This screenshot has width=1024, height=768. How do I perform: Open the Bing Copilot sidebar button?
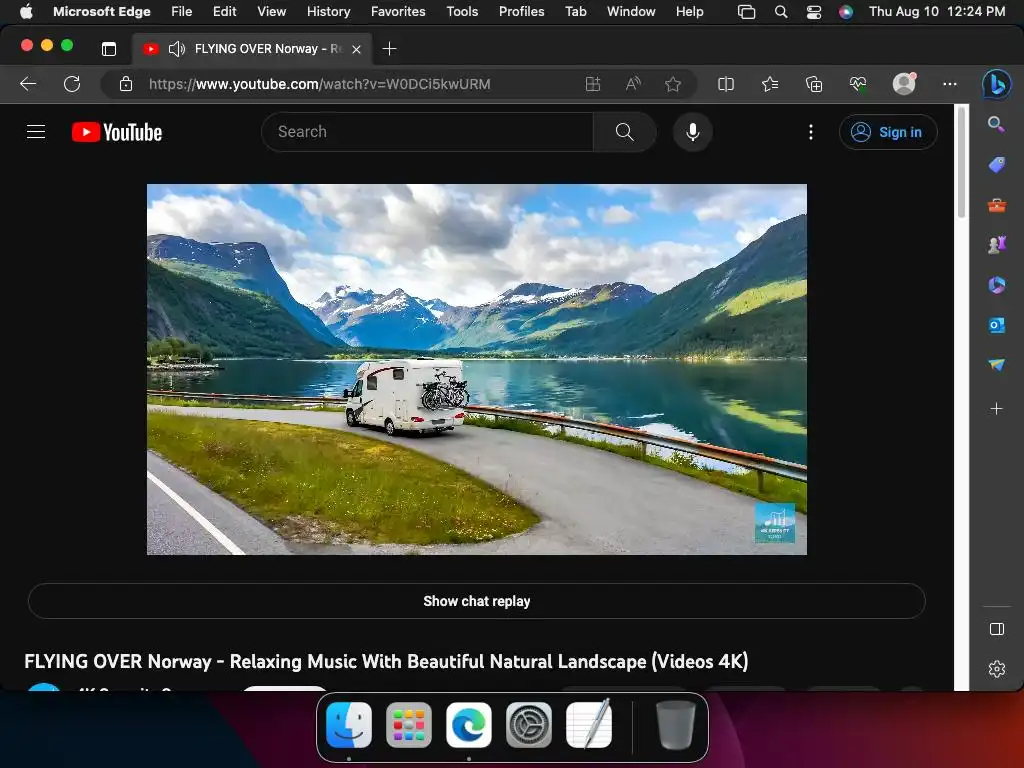pos(996,84)
